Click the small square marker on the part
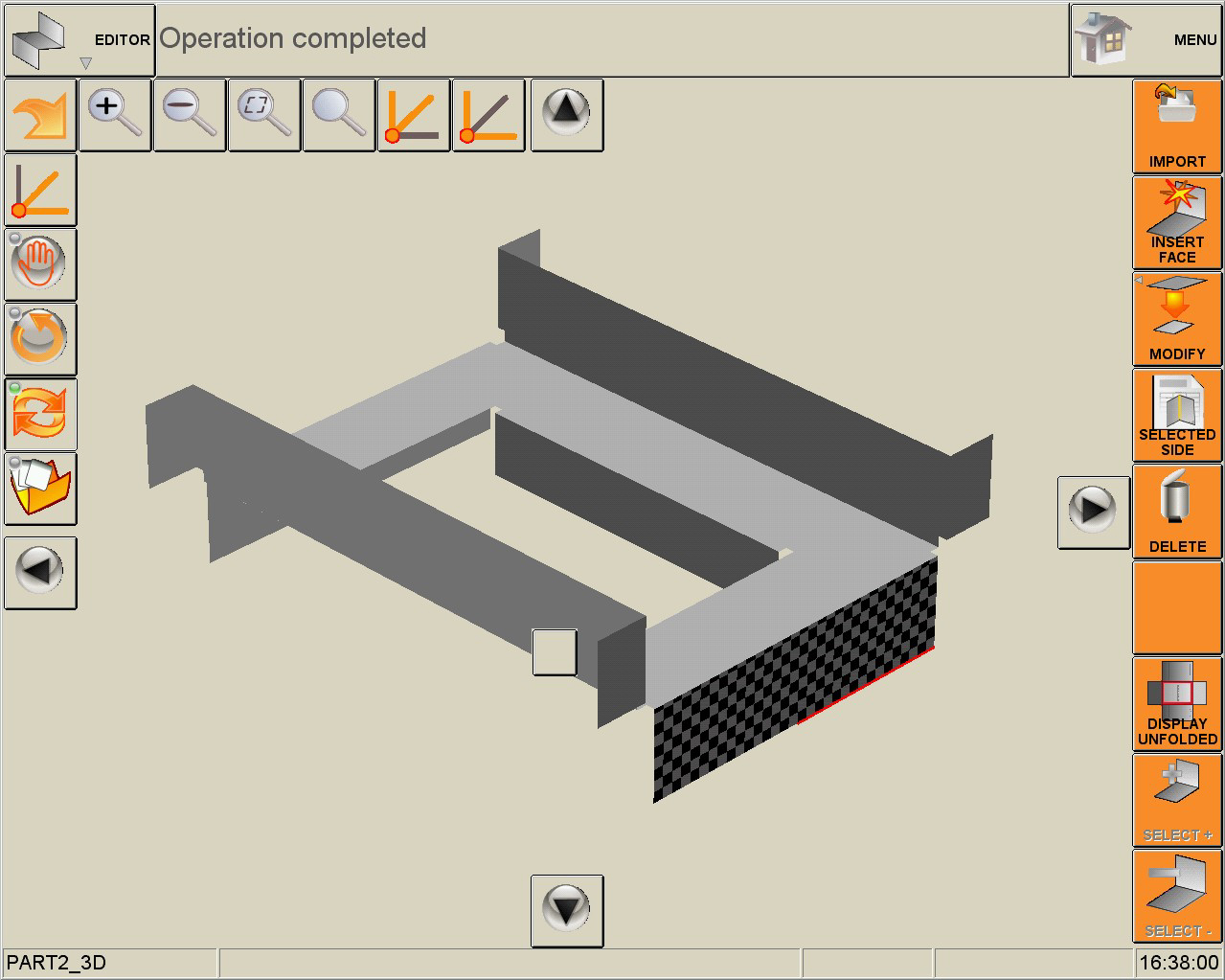The height and width of the screenshot is (980, 1225). (x=555, y=652)
